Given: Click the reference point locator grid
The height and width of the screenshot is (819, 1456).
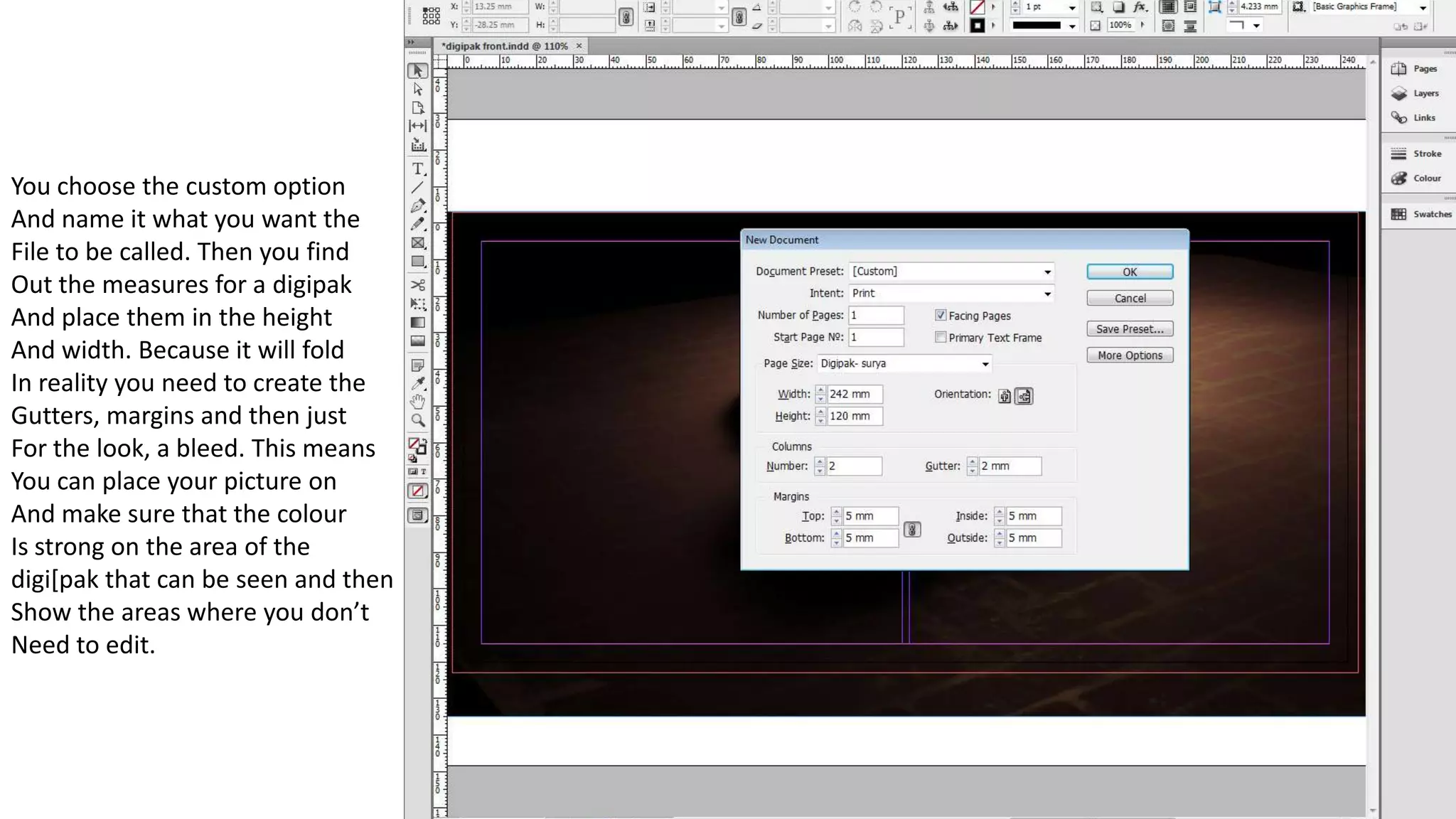Looking at the screenshot, I should pos(432,16).
